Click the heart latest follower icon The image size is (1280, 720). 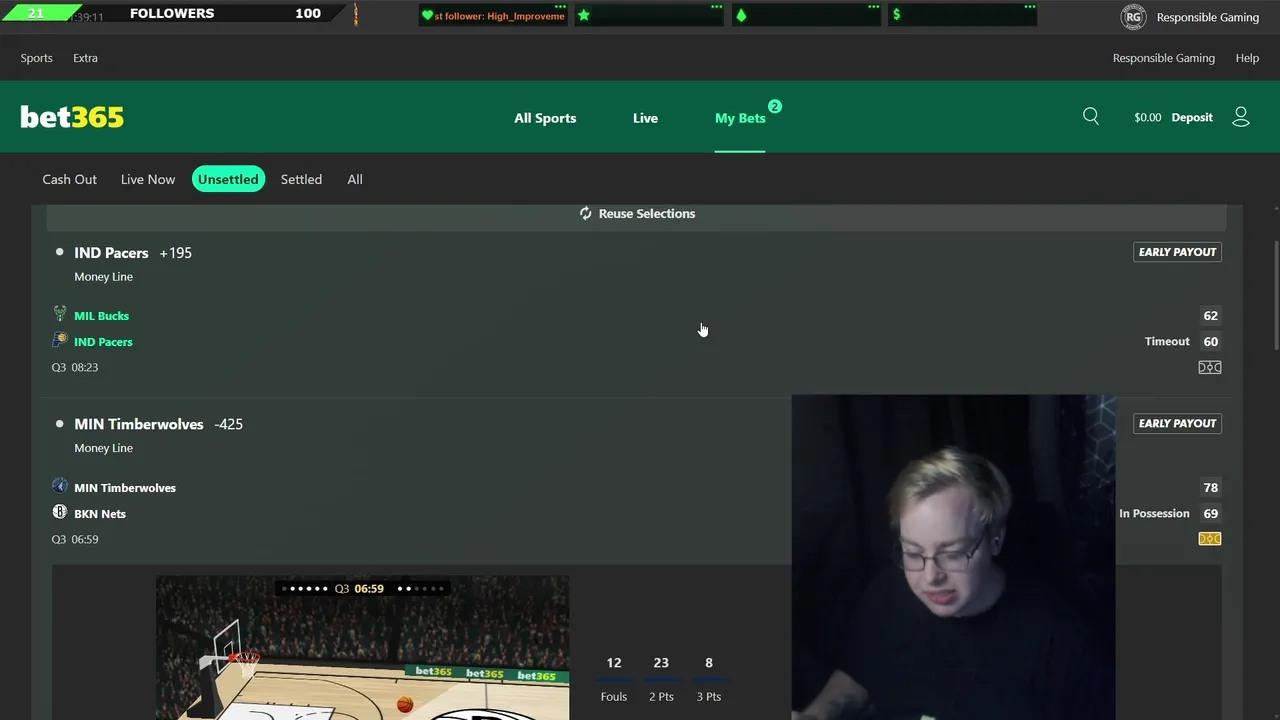pyautogui.click(x=427, y=15)
